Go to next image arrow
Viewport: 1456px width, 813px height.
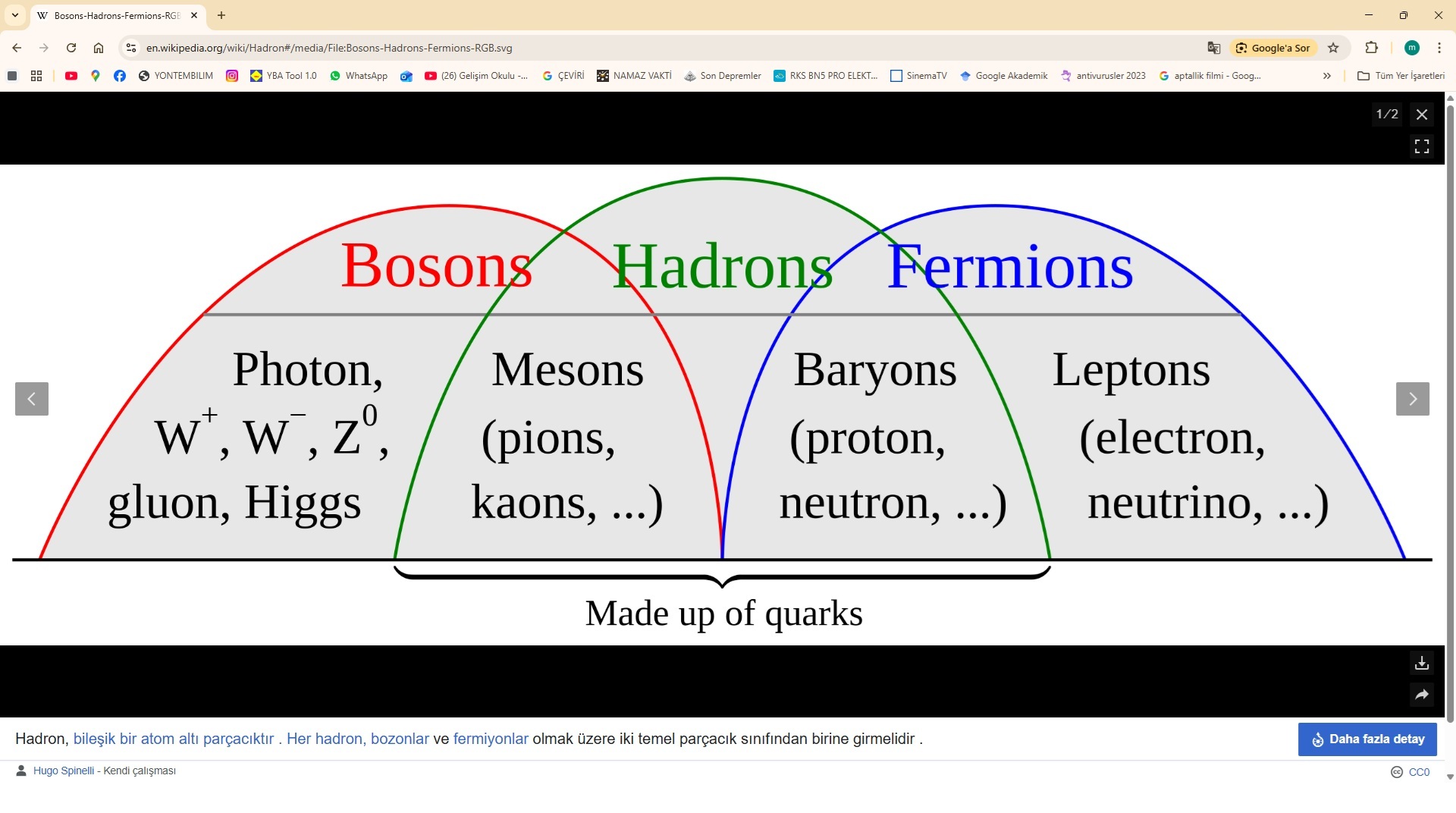tap(1412, 399)
